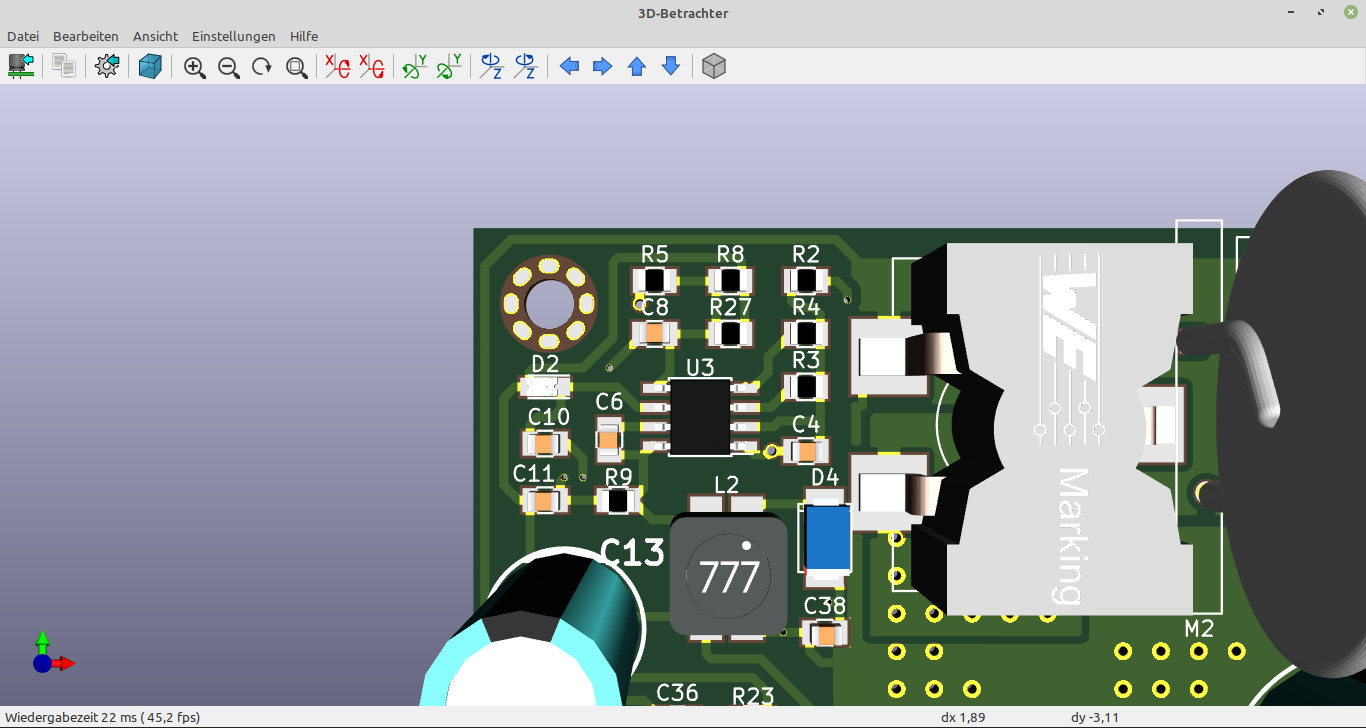Click the zoom out magnifier
This screenshot has width=1366, height=728.
point(229,67)
